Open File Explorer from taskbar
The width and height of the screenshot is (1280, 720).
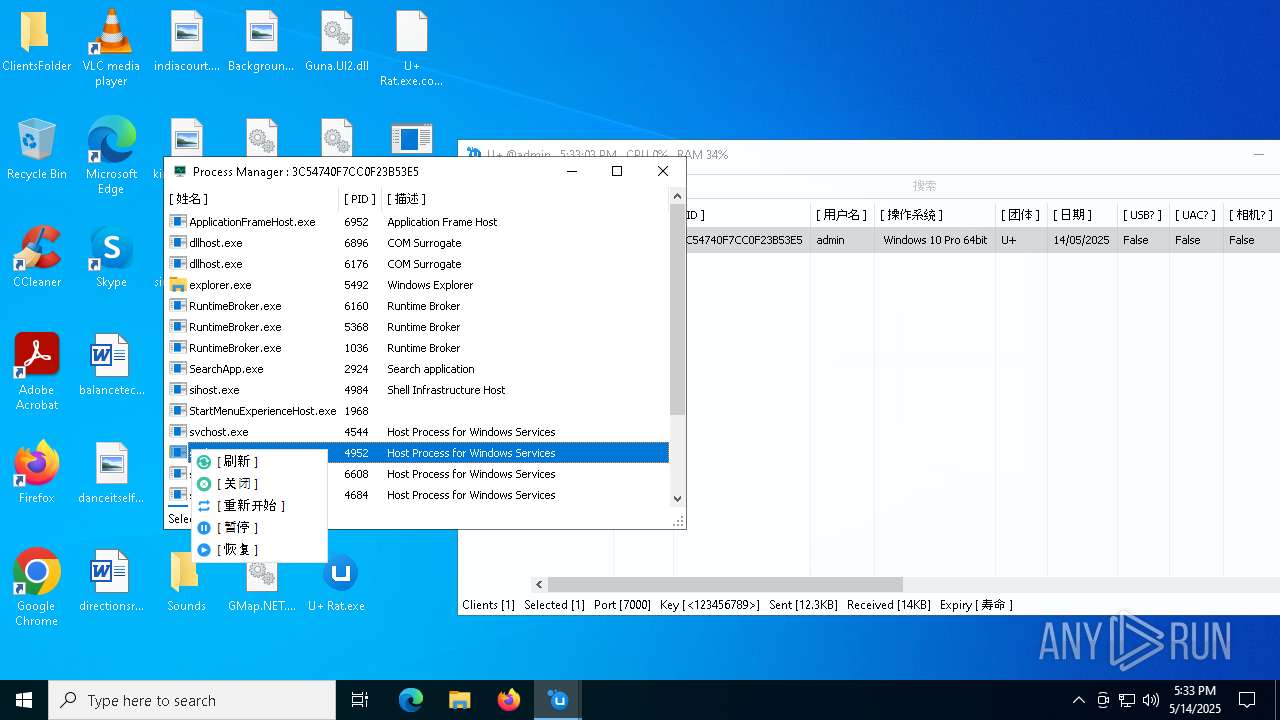460,700
